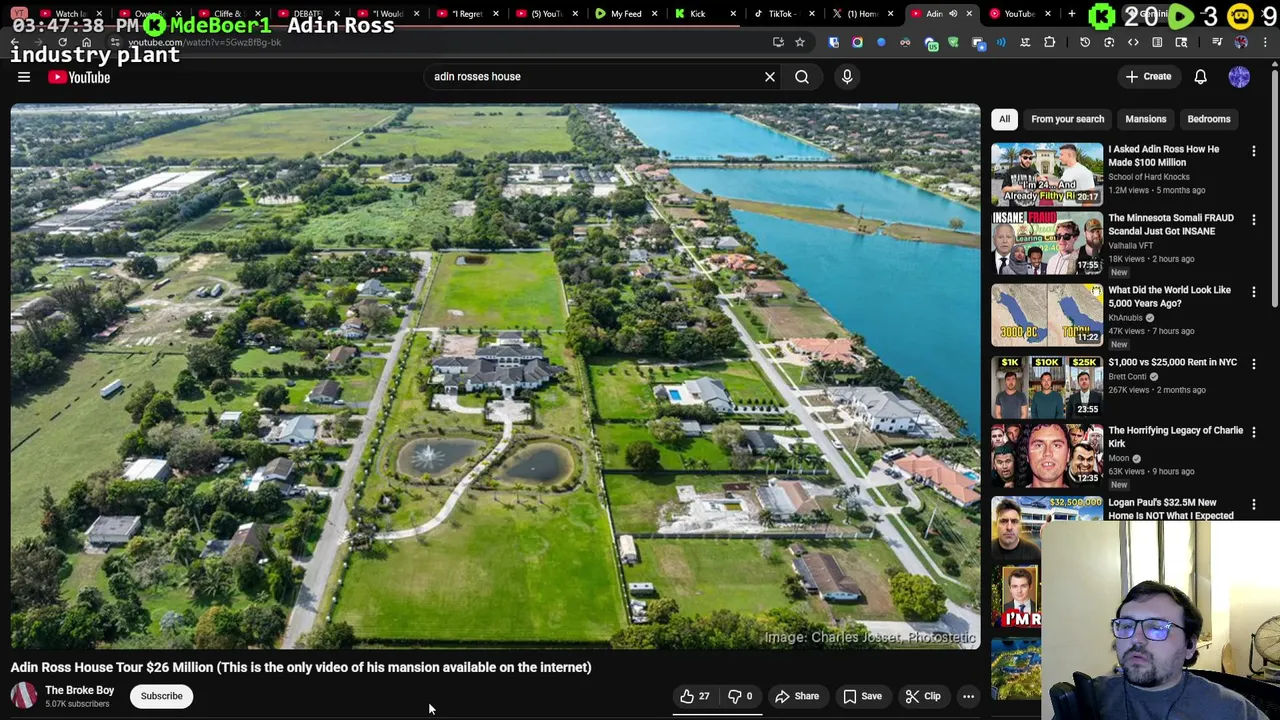The width and height of the screenshot is (1280, 720).
Task: Open options for Minnesota Somali FRAUD video
Action: tap(1254, 220)
